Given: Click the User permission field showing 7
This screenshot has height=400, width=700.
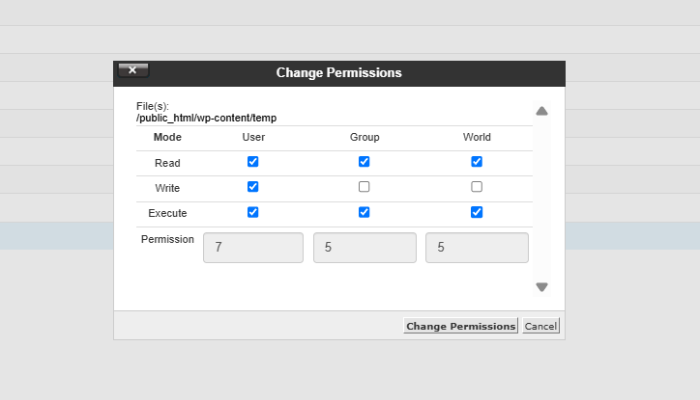Looking at the screenshot, I should (x=253, y=247).
